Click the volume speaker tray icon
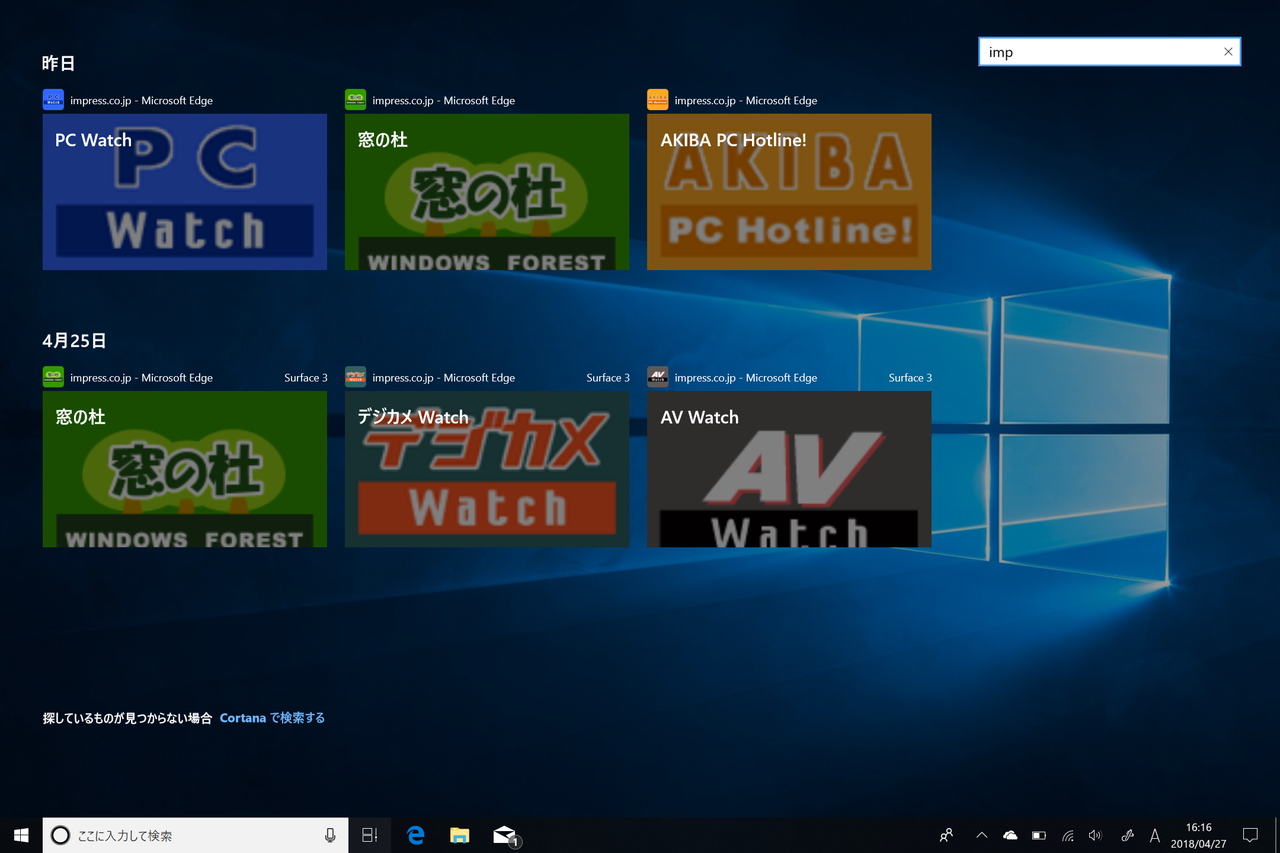Viewport: 1280px width, 853px height. 1095,835
